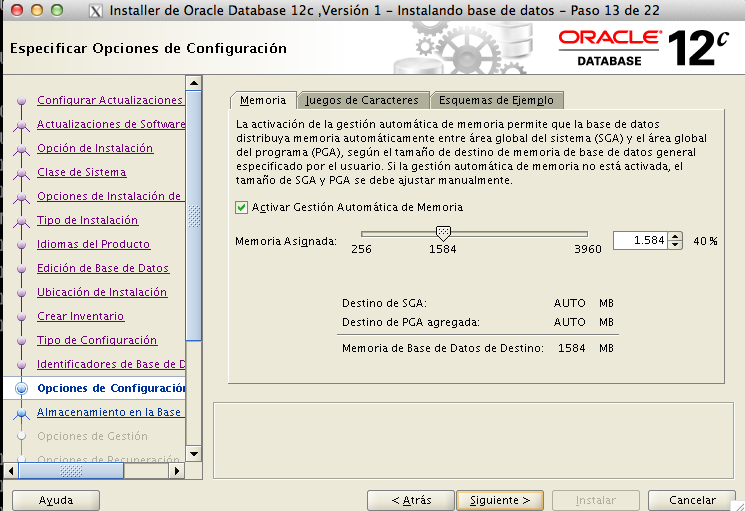Viewport: 745px width, 511px height.
Task: Click the Idiomas del Producto step bullet
Action: (x=21, y=245)
